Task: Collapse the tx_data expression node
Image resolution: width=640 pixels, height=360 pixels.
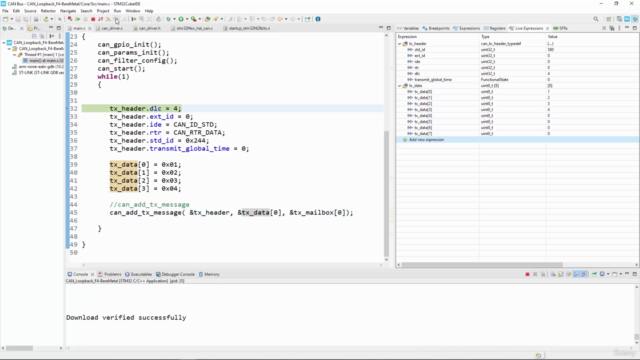Action: [x=400, y=86]
